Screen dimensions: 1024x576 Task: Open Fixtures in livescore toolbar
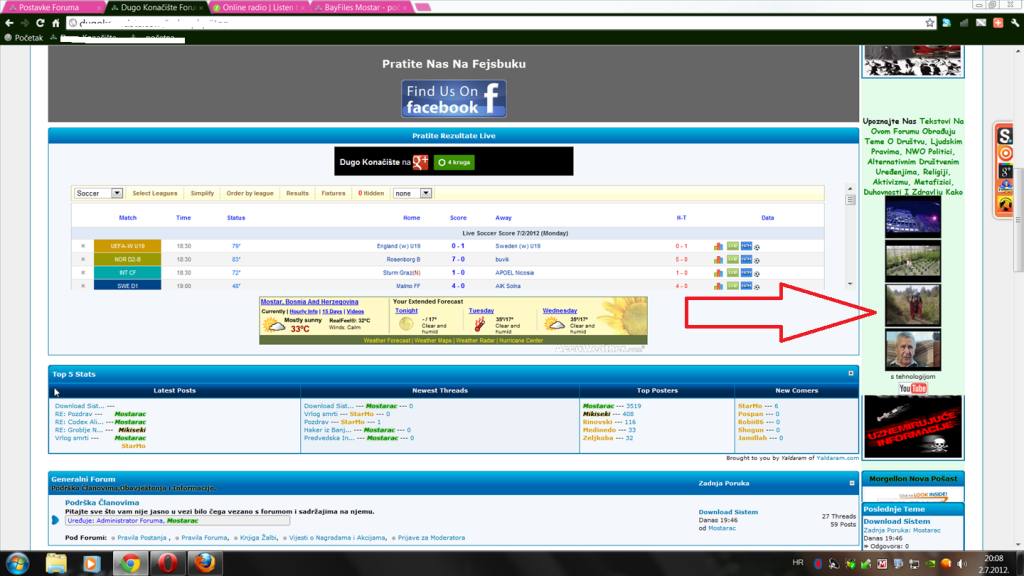[x=333, y=193]
